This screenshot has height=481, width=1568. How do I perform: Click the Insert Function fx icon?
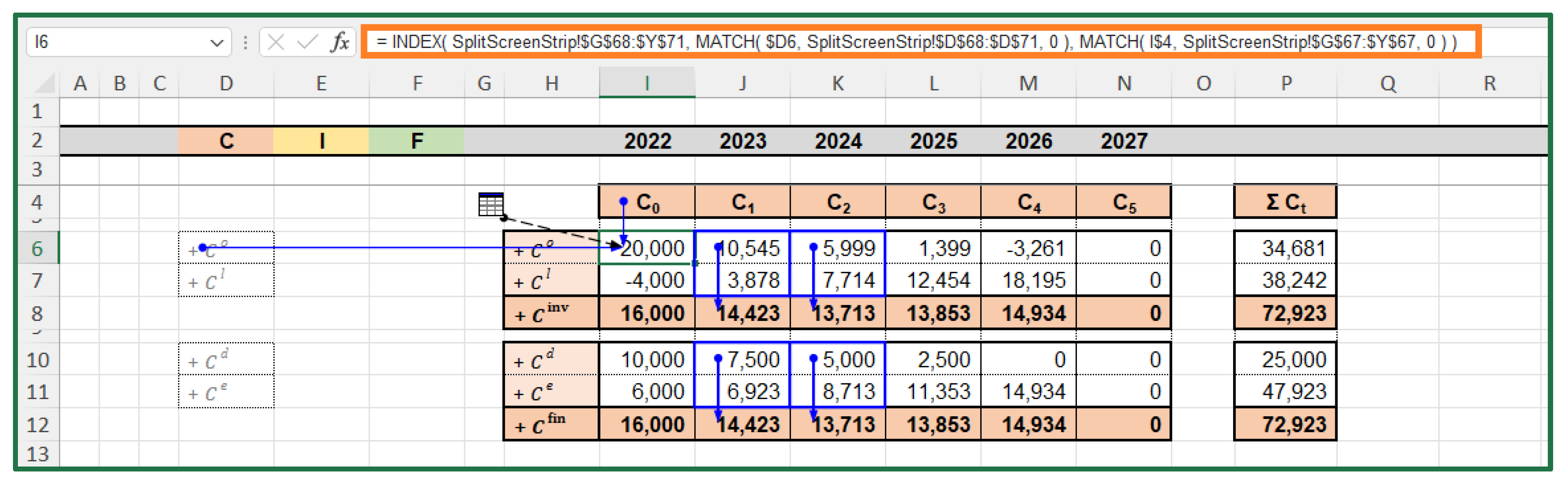point(340,42)
